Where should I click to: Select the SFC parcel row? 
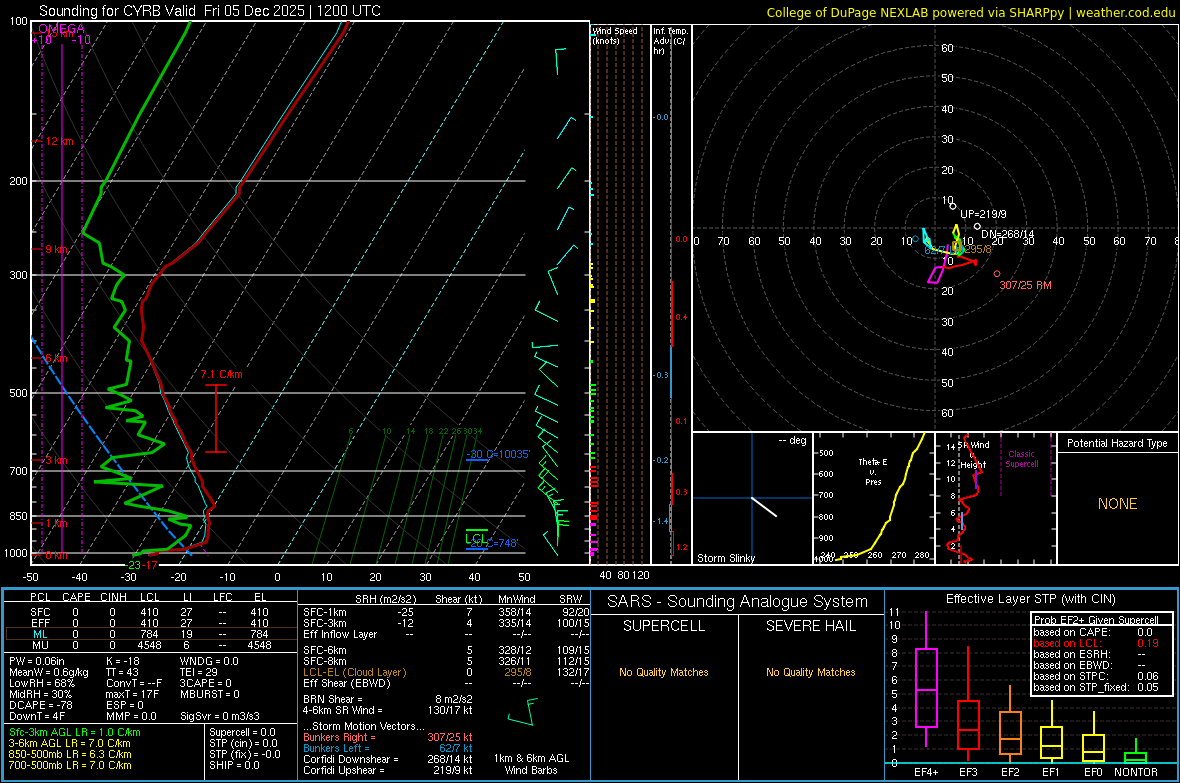tap(149, 612)
